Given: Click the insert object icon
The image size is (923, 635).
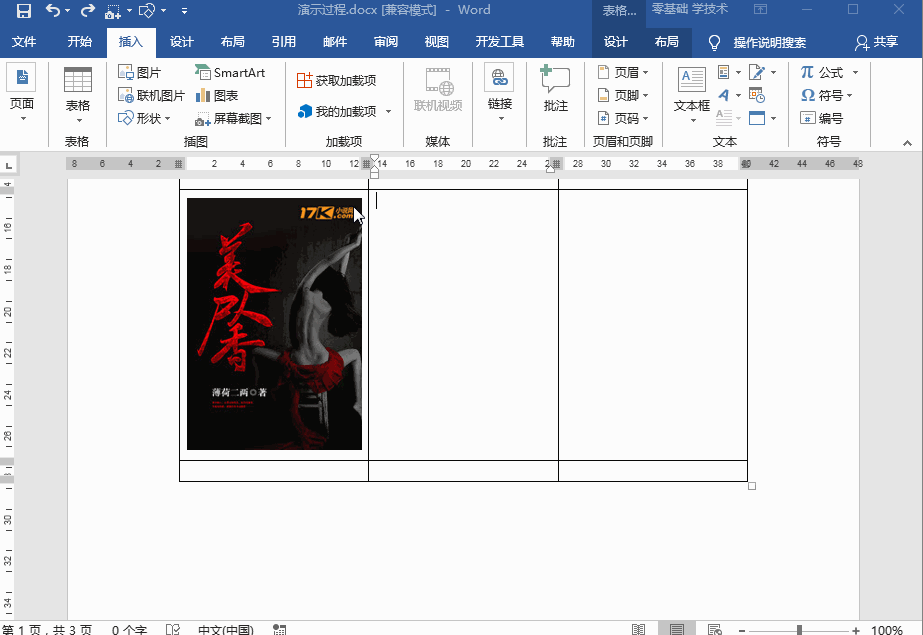Looking at the screenshot, I should coord(757,118).
